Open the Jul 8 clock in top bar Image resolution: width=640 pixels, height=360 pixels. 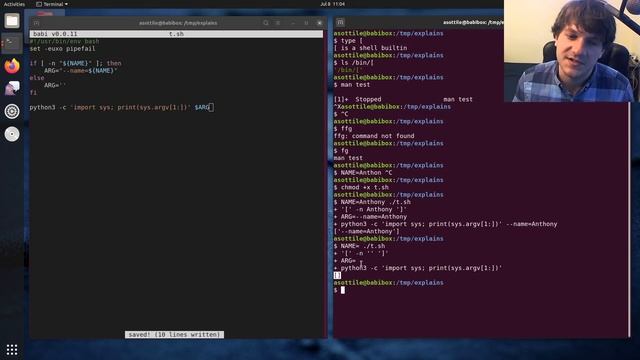coord(332,4)
